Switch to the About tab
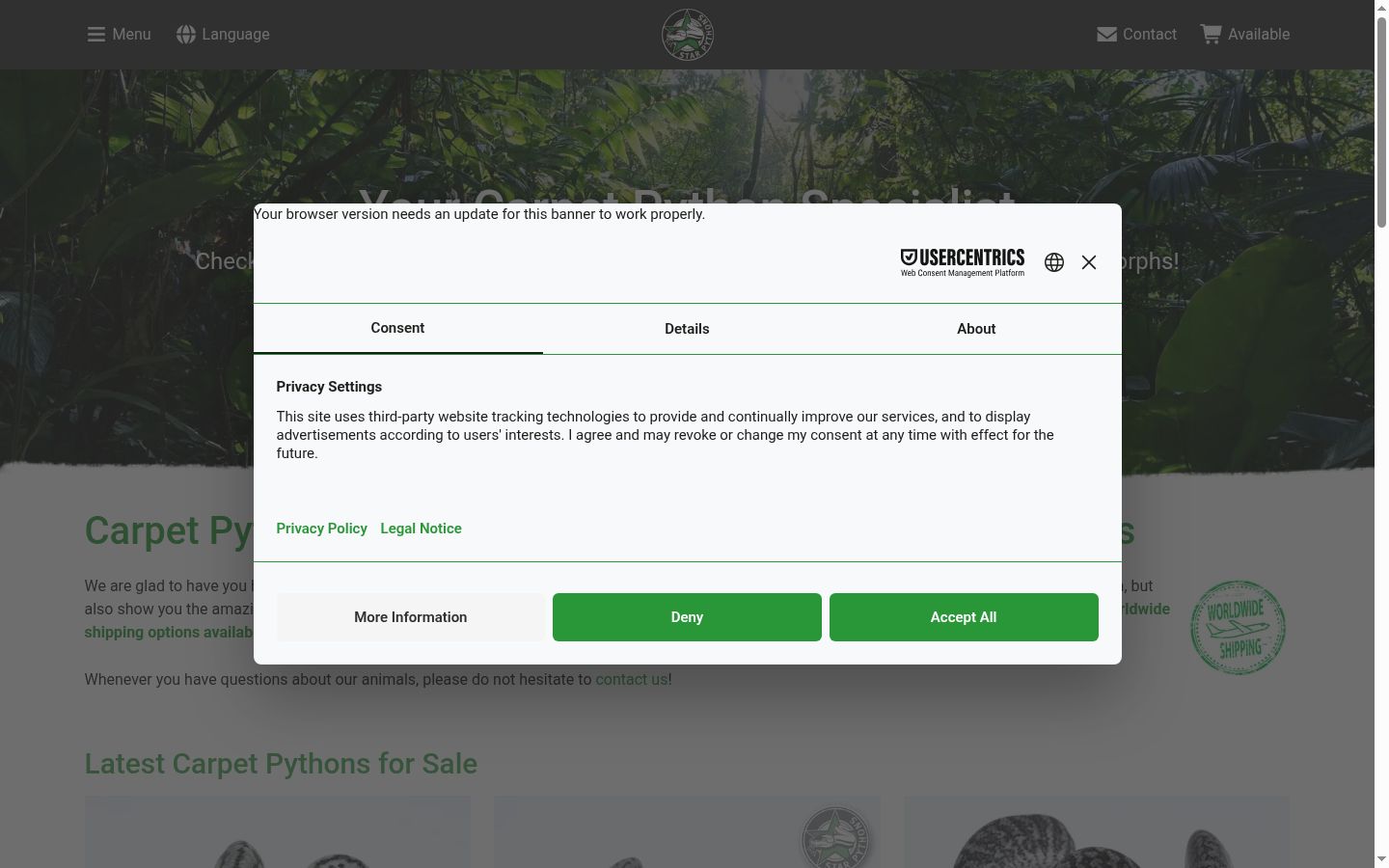 976,329
